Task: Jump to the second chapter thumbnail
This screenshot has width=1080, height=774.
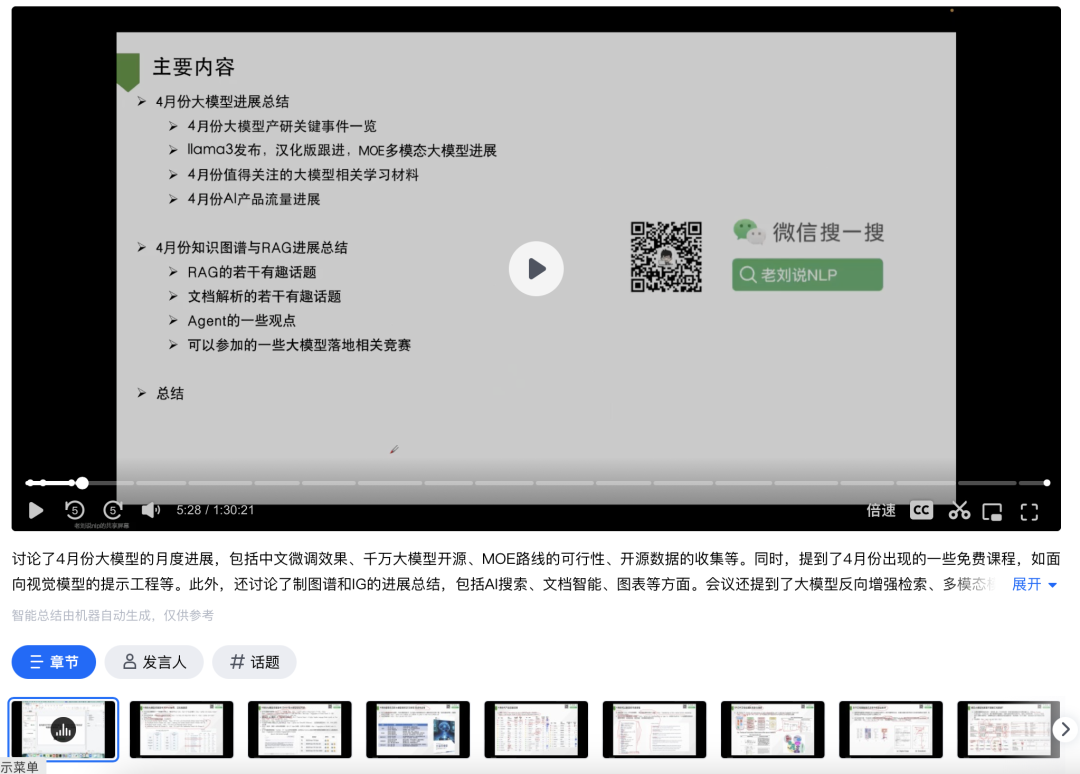Action: 181,729
